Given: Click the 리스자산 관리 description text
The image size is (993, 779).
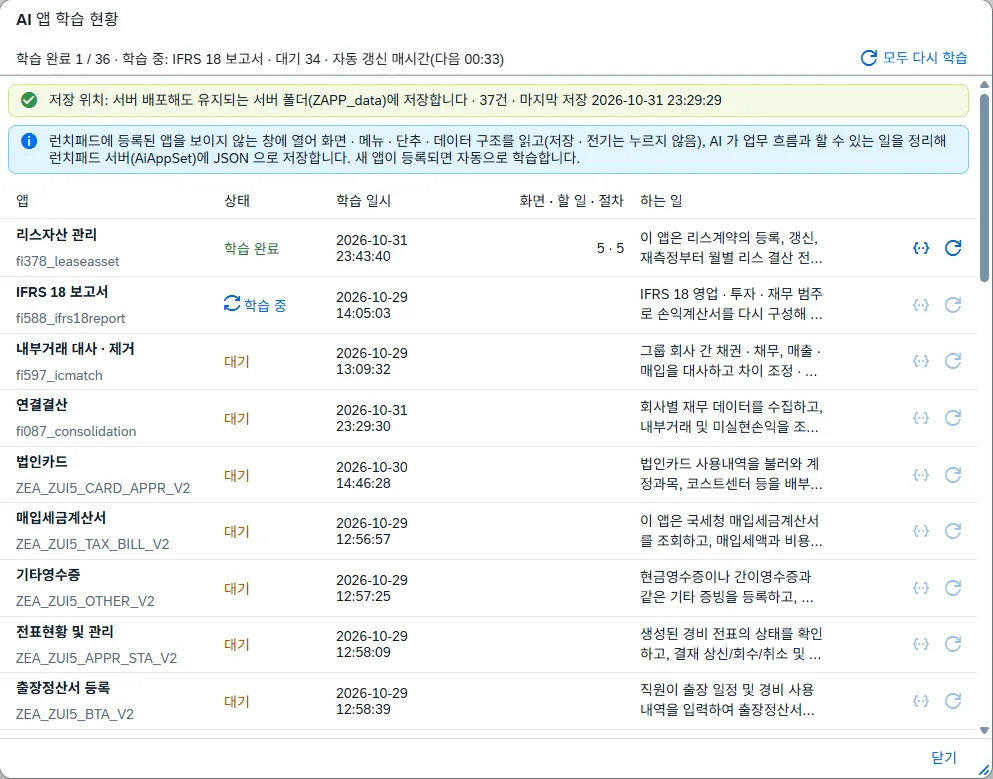Looking at the screenshot, I should pyautogui.click(x=731, y=248).
